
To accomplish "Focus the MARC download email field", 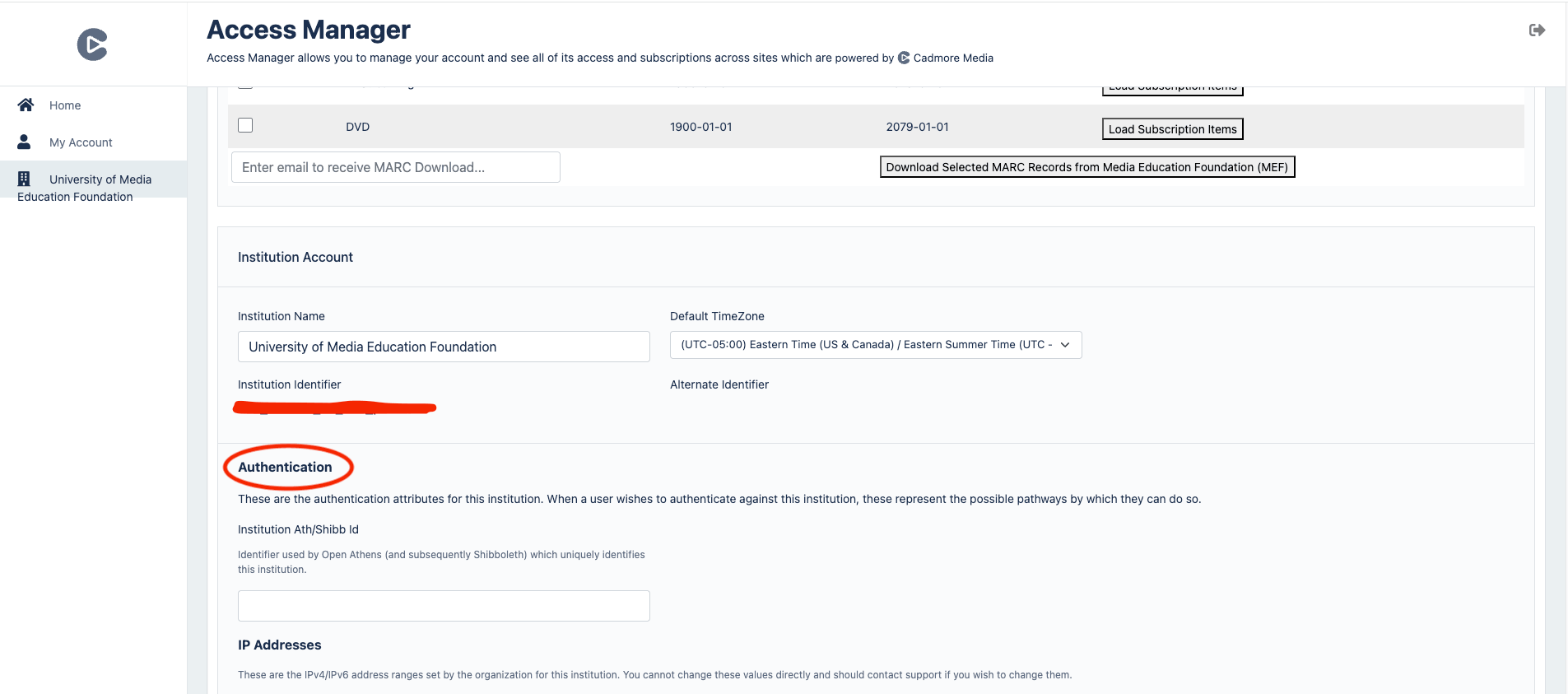I will click(x=396, y=167).
